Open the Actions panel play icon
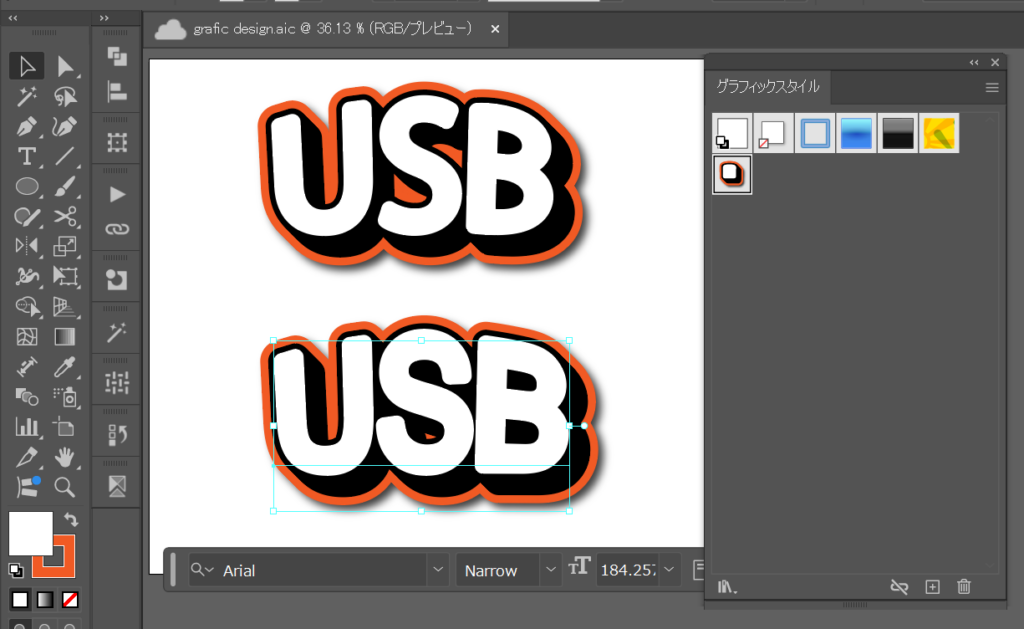Image resolution: width=1024 pixels, height=629 pixels. 117,195
